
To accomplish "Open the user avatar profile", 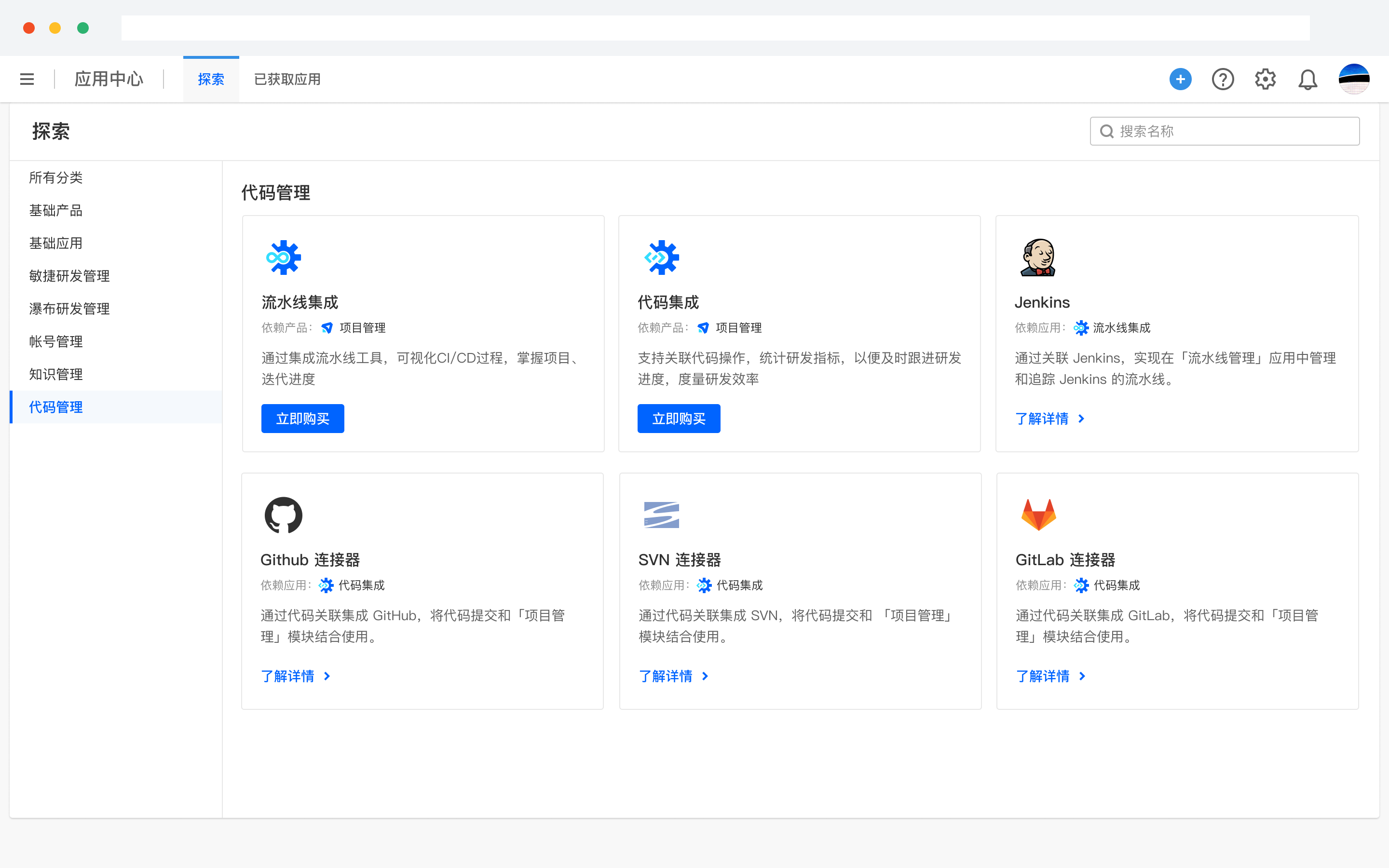I will coord(1354,79).
